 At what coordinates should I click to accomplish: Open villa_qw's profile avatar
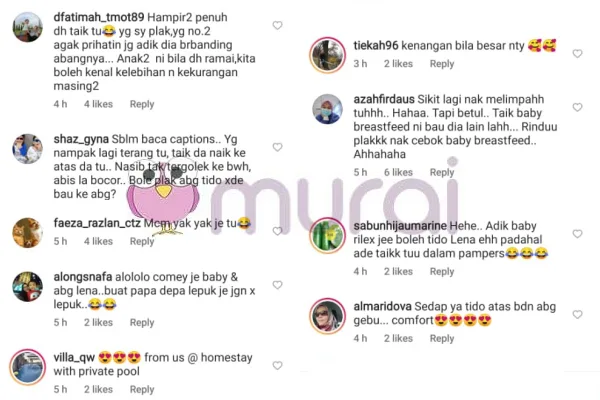click(28, 367)
